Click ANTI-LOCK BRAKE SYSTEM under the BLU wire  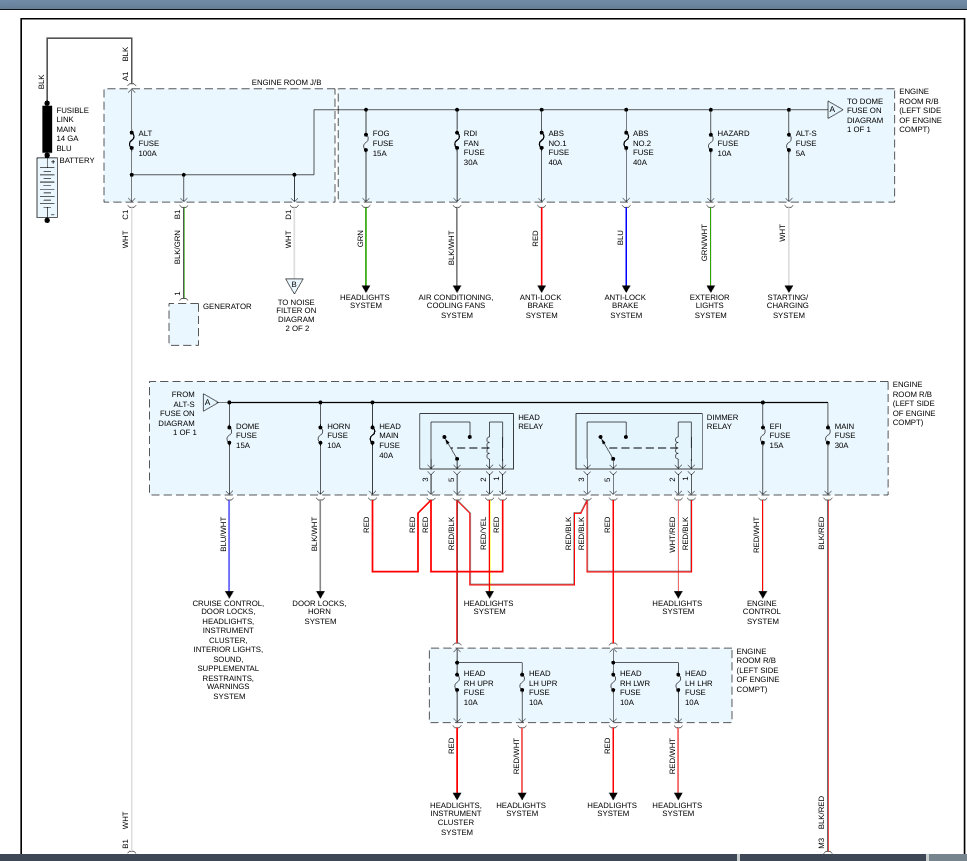coord(625,306)
